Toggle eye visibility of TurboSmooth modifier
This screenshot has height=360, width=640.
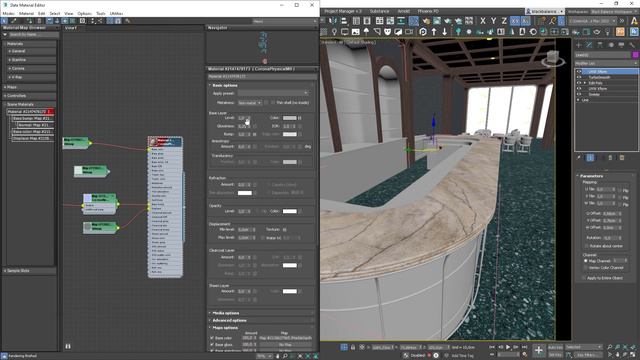coord(579,77)
